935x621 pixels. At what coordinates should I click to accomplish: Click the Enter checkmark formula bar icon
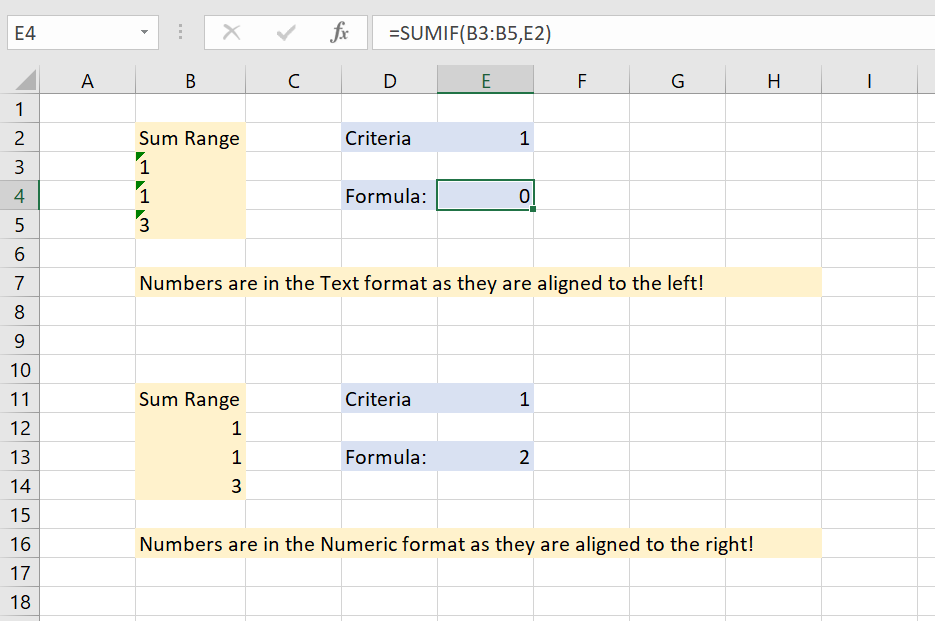tap(286, 33)
